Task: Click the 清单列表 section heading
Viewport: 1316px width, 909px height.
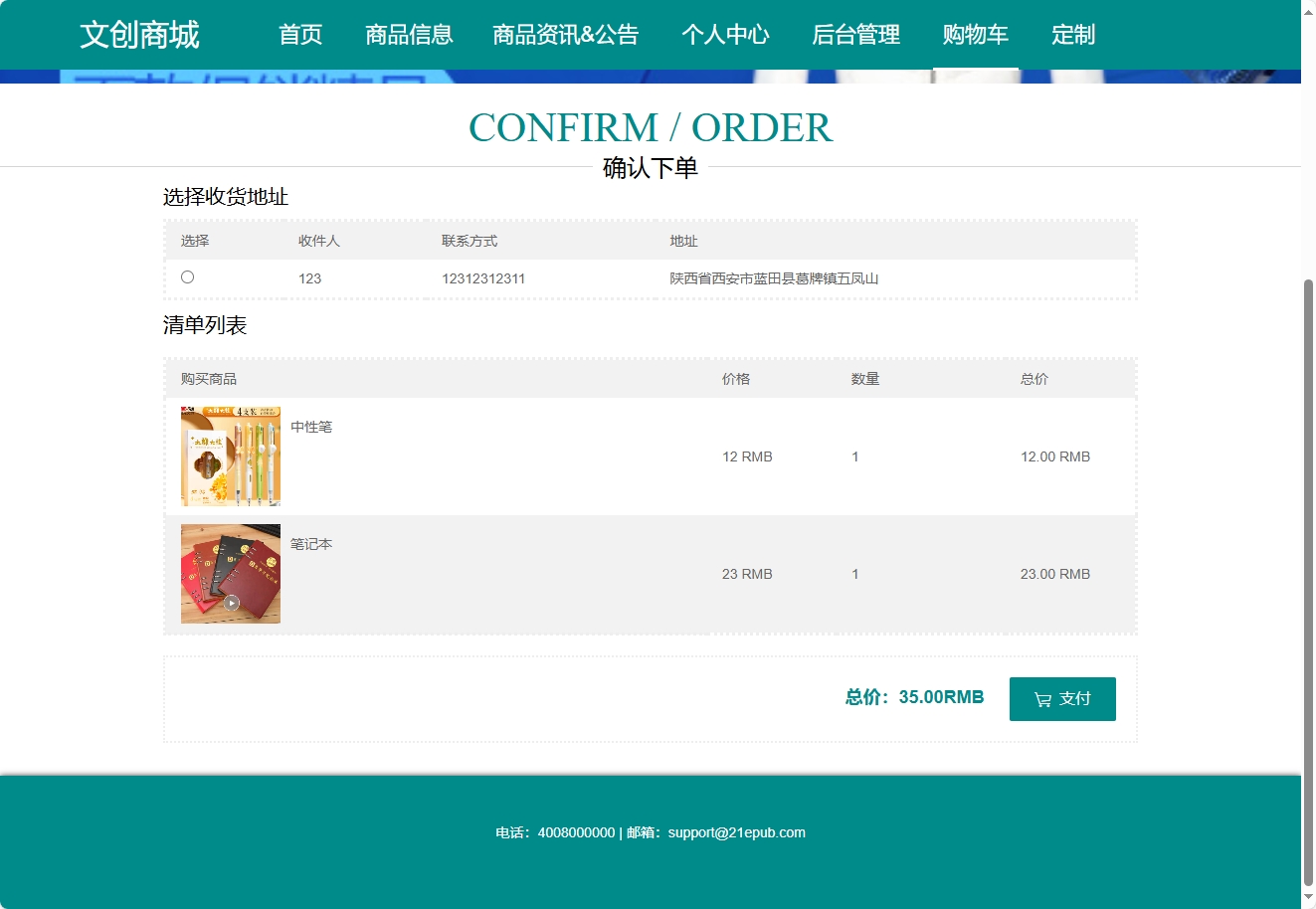Action: click(205, 325)
